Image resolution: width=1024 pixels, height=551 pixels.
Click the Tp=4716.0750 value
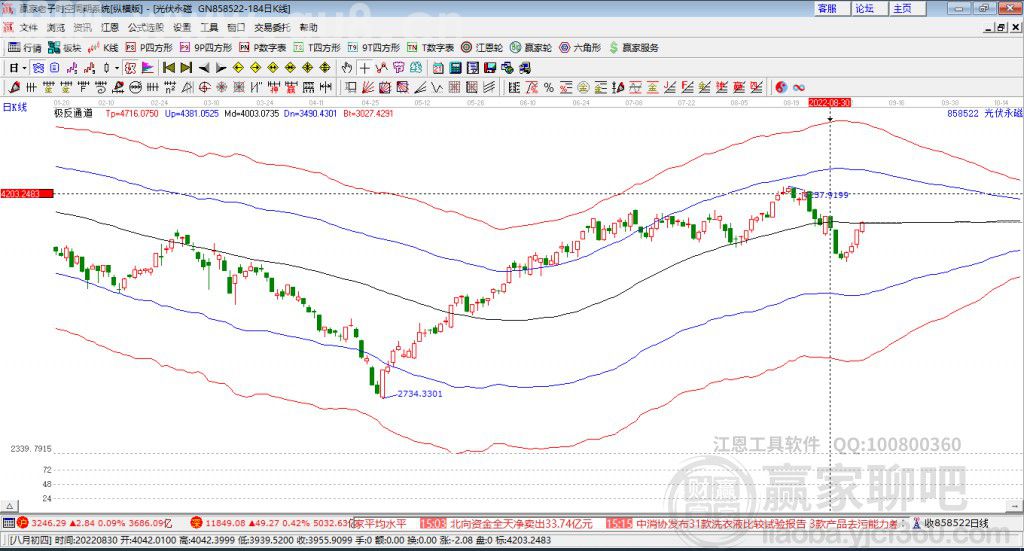click(132, 113)
